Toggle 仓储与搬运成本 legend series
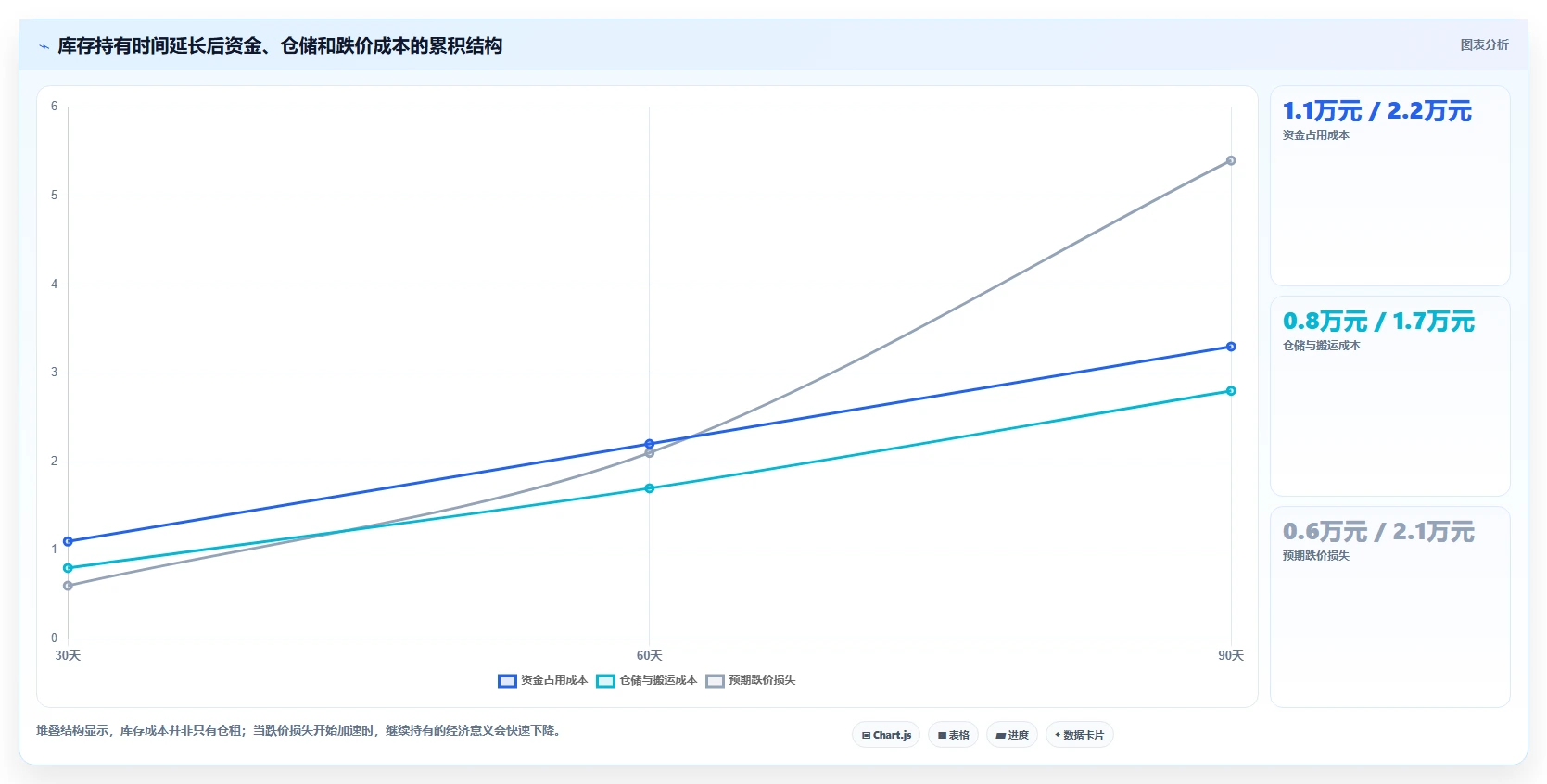Image resolution: width=1547 pixels, height=784 pixels. [x=647, y=680]
